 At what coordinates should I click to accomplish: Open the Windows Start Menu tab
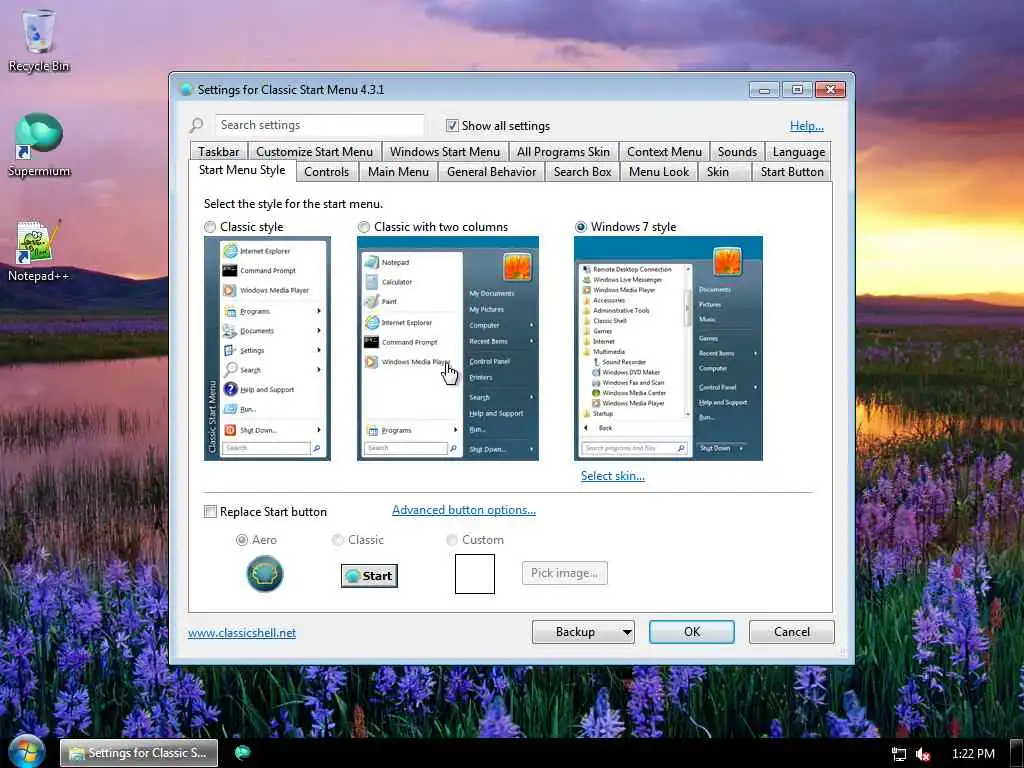(445, 152)
